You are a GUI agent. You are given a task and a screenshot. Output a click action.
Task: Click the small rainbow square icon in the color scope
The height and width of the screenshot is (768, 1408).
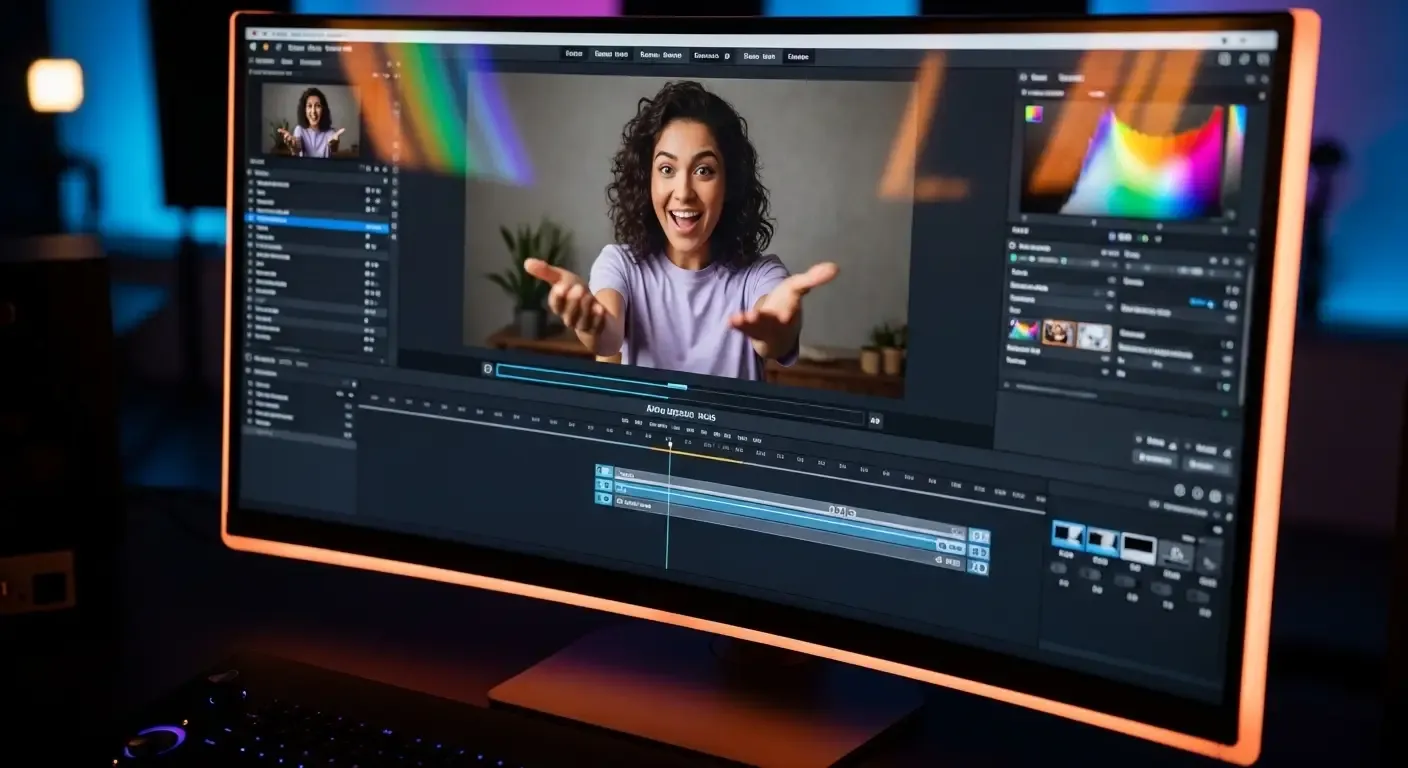click(x=1034, y=114)
